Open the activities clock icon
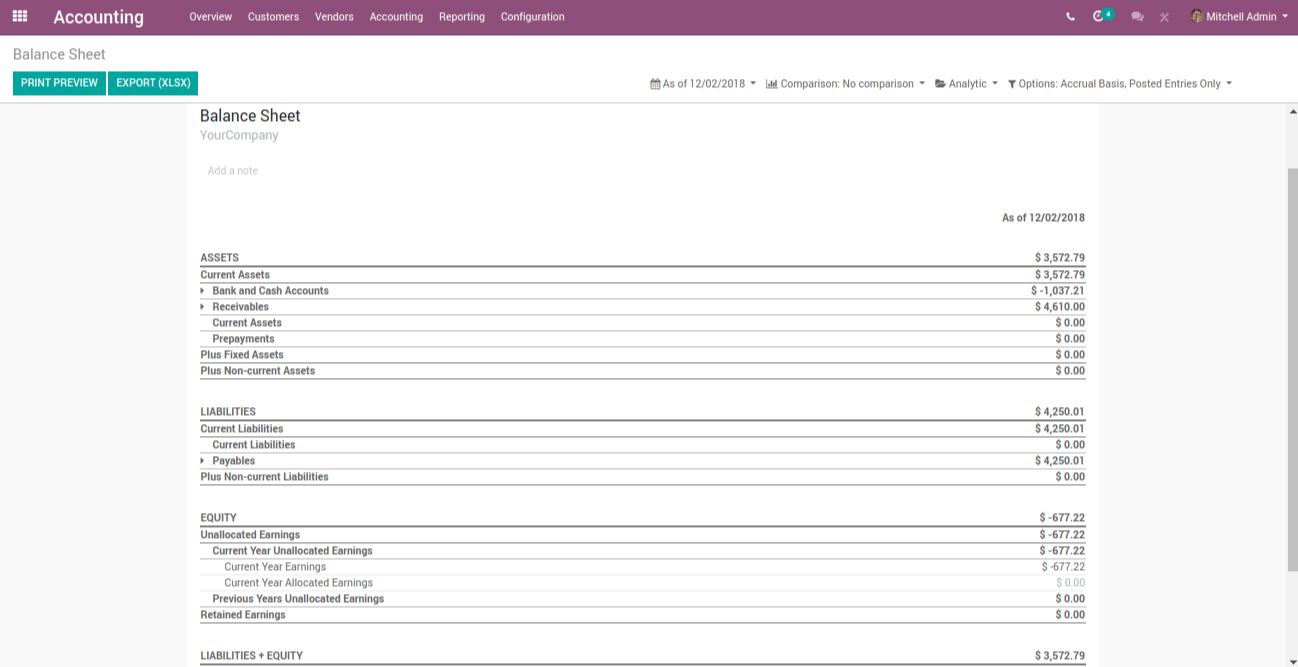Screen dimensions: 1298x667 [x=1103, y=16]
